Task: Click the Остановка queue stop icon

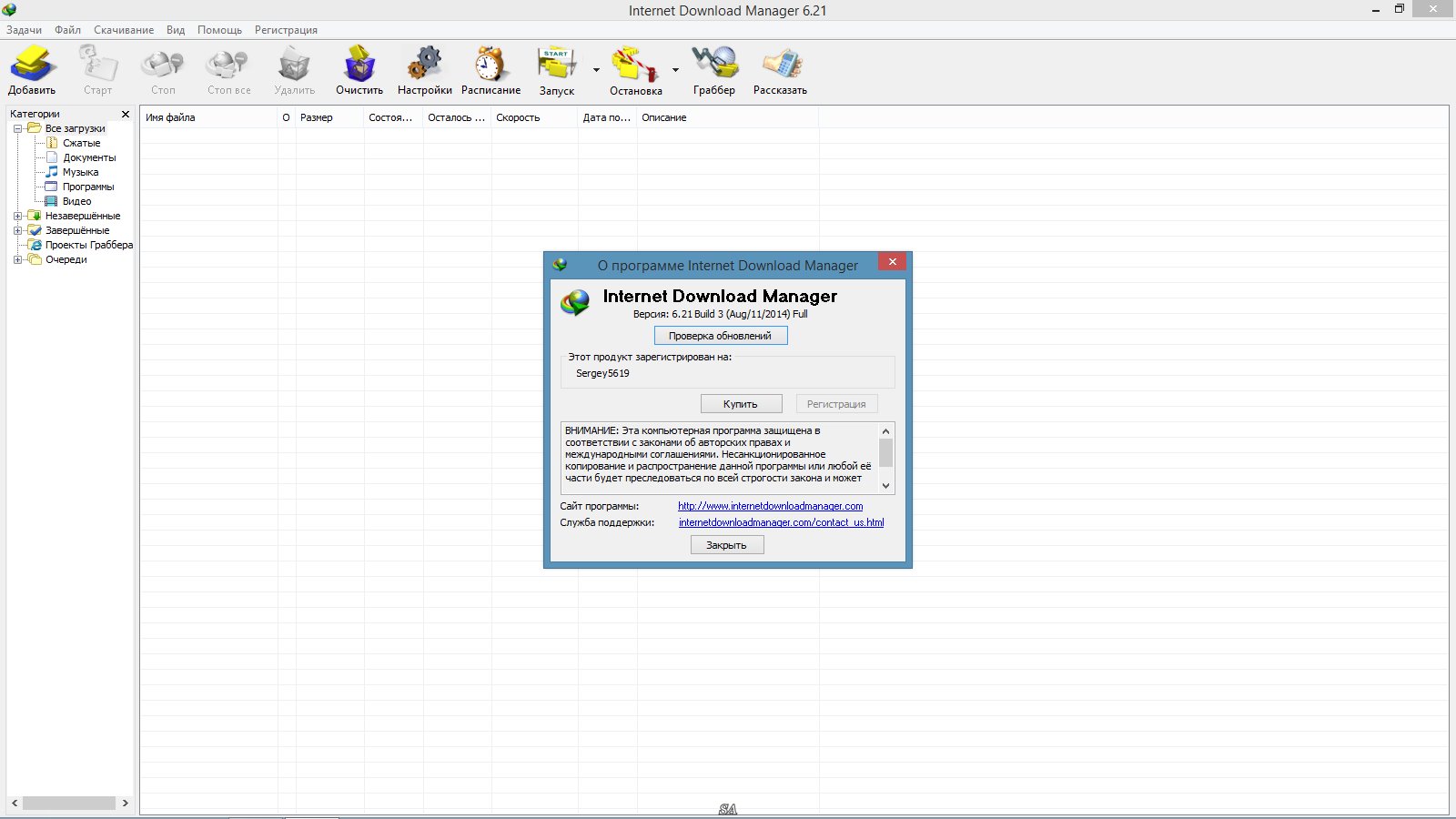Action: tap(635, 64)
